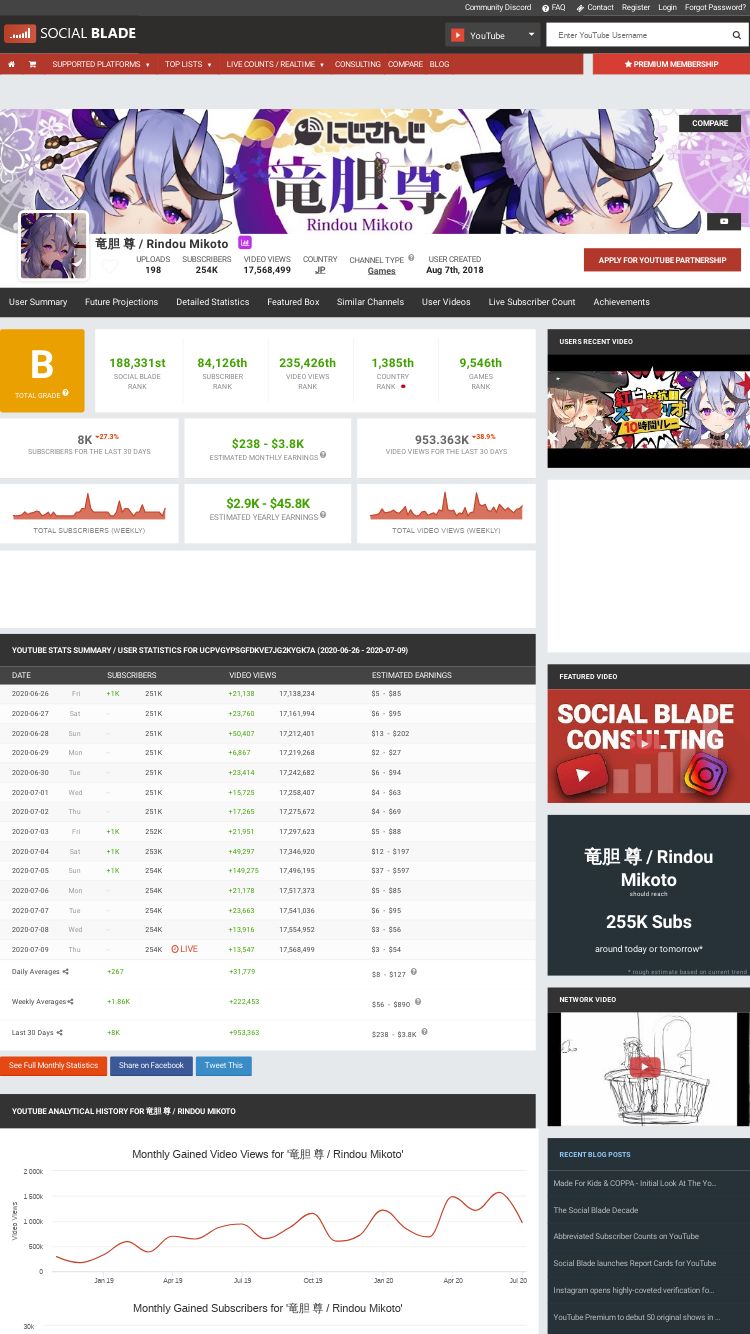Image resolution: width=750 pixels, height=1334 pixels.
Task: Click the Games channel type link
Action: [x=381, y=271]
